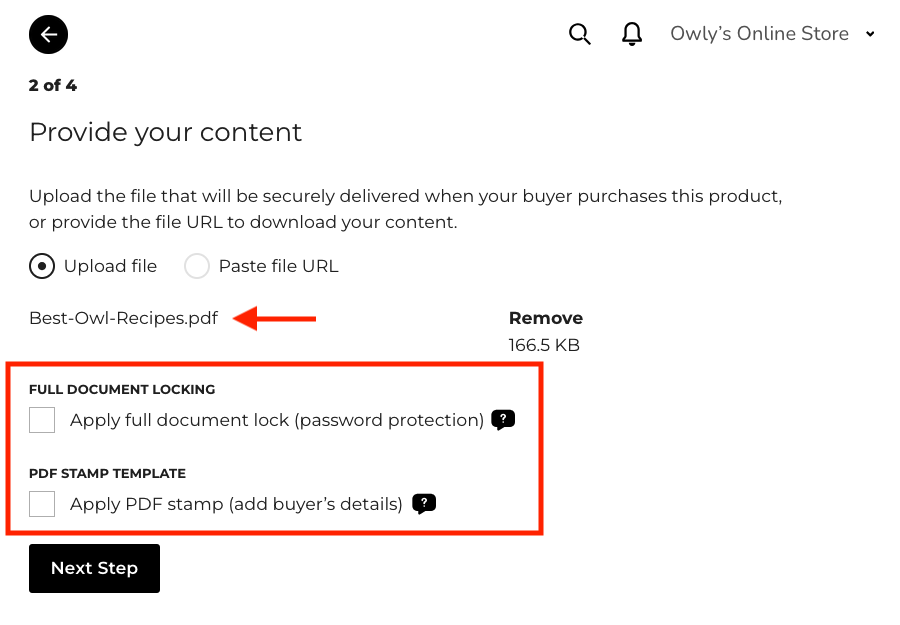Click help icon beside full document lock
900x625 pixels.
[x=503, y=420]
